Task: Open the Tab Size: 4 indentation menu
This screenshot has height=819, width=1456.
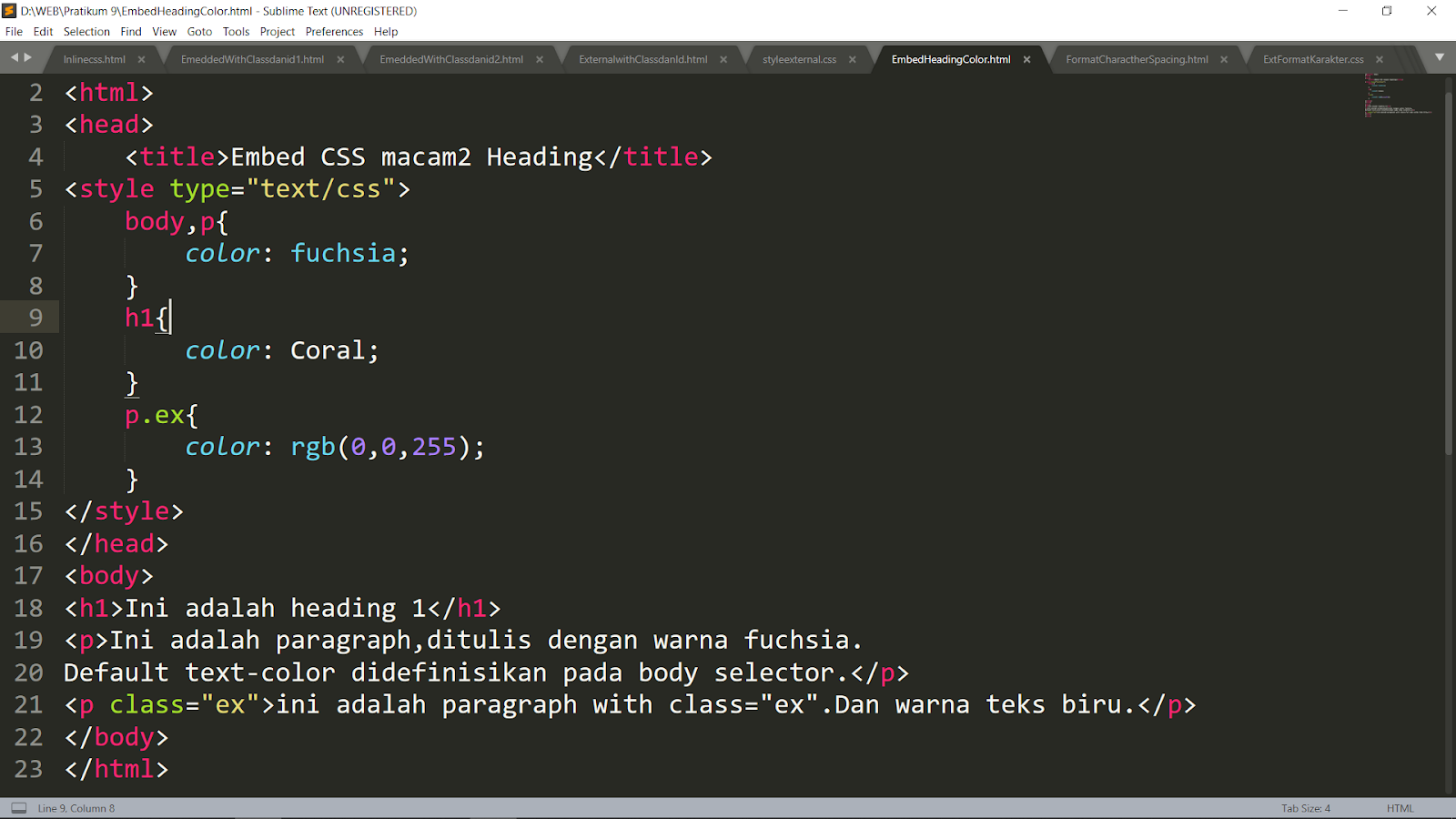Action: tap(1305, 807)
